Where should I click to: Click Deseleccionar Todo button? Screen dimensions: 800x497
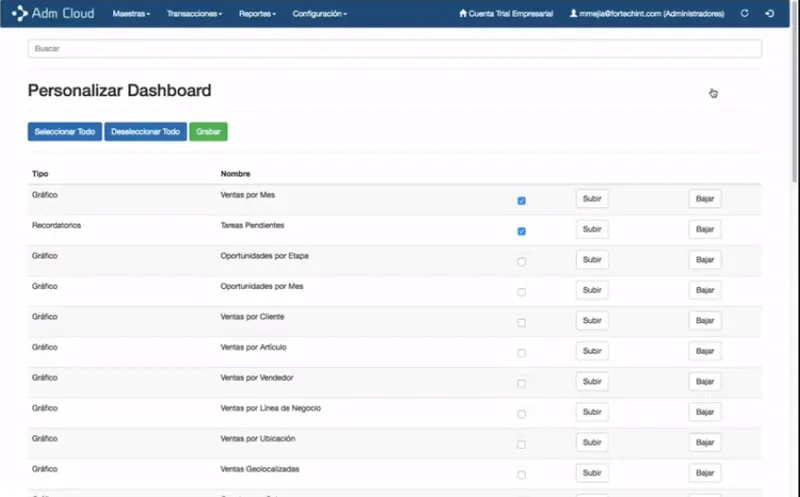[145, 132]
